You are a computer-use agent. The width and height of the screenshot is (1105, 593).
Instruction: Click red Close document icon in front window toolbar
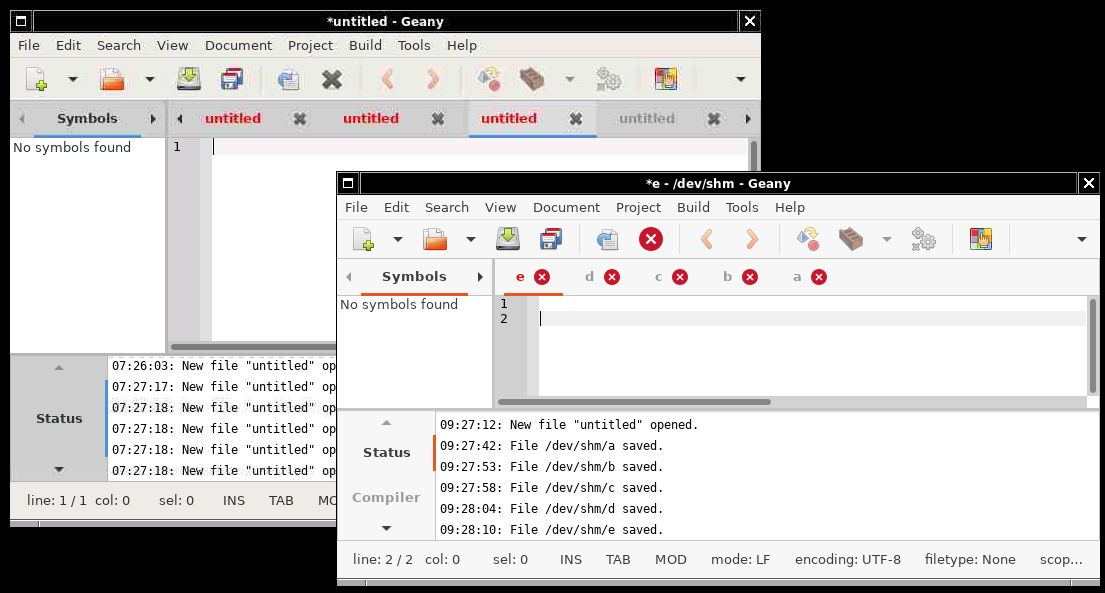click(x=650, y=240)
